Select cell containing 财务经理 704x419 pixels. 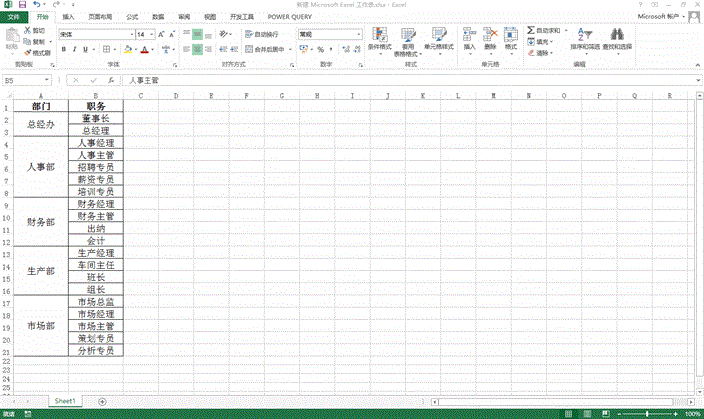click(96, 204)
